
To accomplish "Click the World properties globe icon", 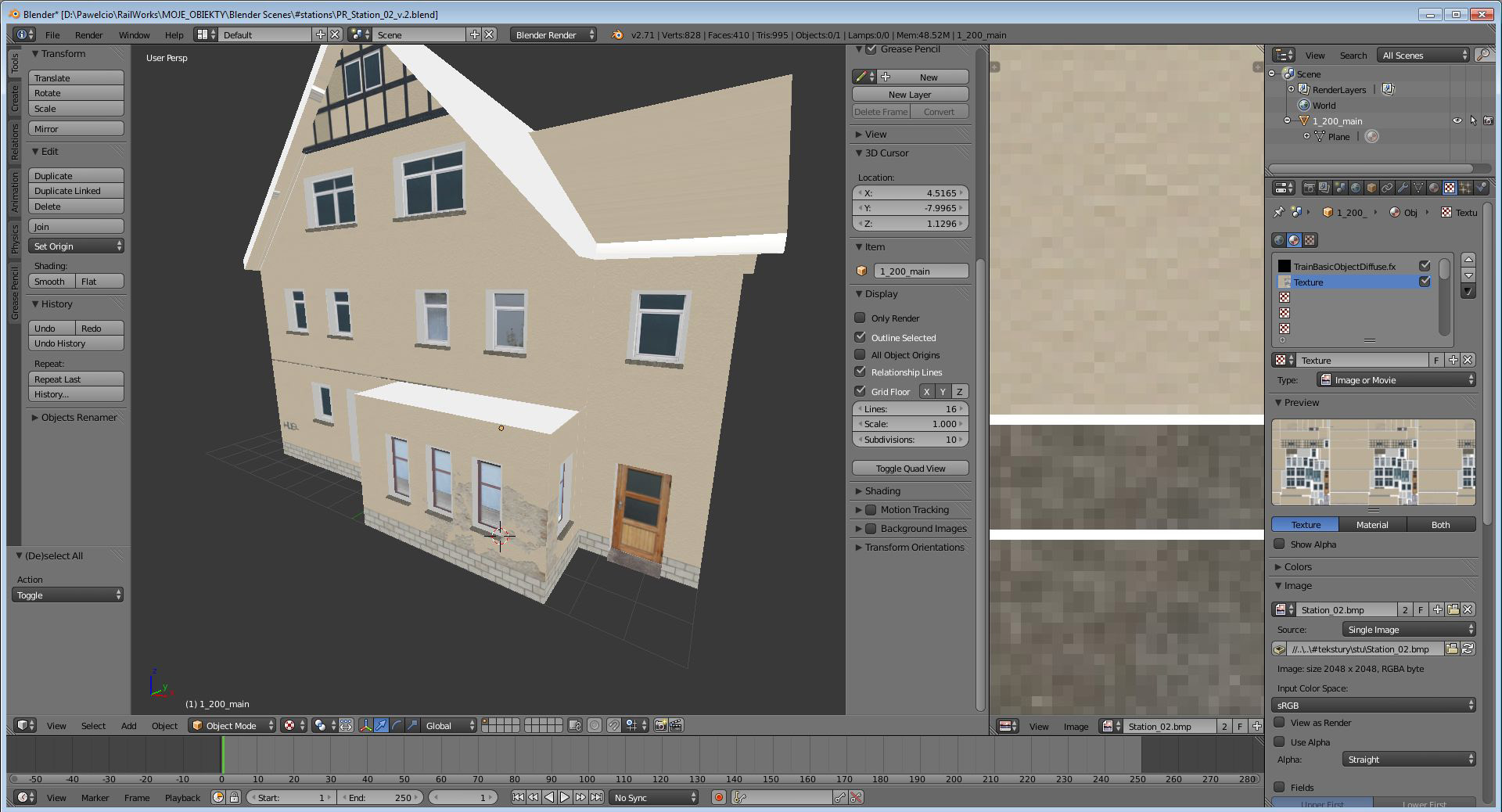I will (1355, 188).
